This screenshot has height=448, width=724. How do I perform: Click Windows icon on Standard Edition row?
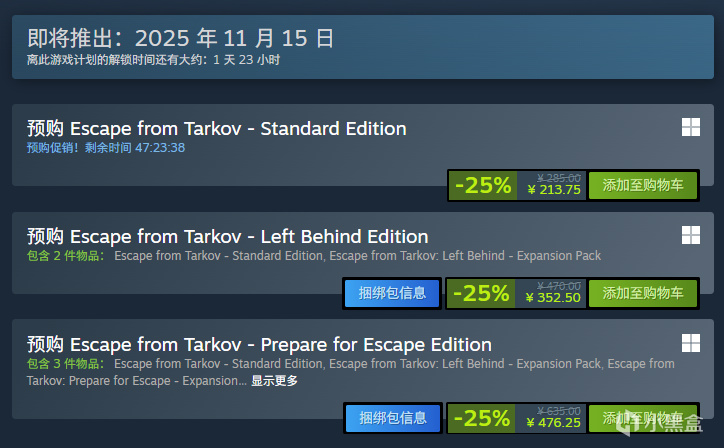(690, 127)
